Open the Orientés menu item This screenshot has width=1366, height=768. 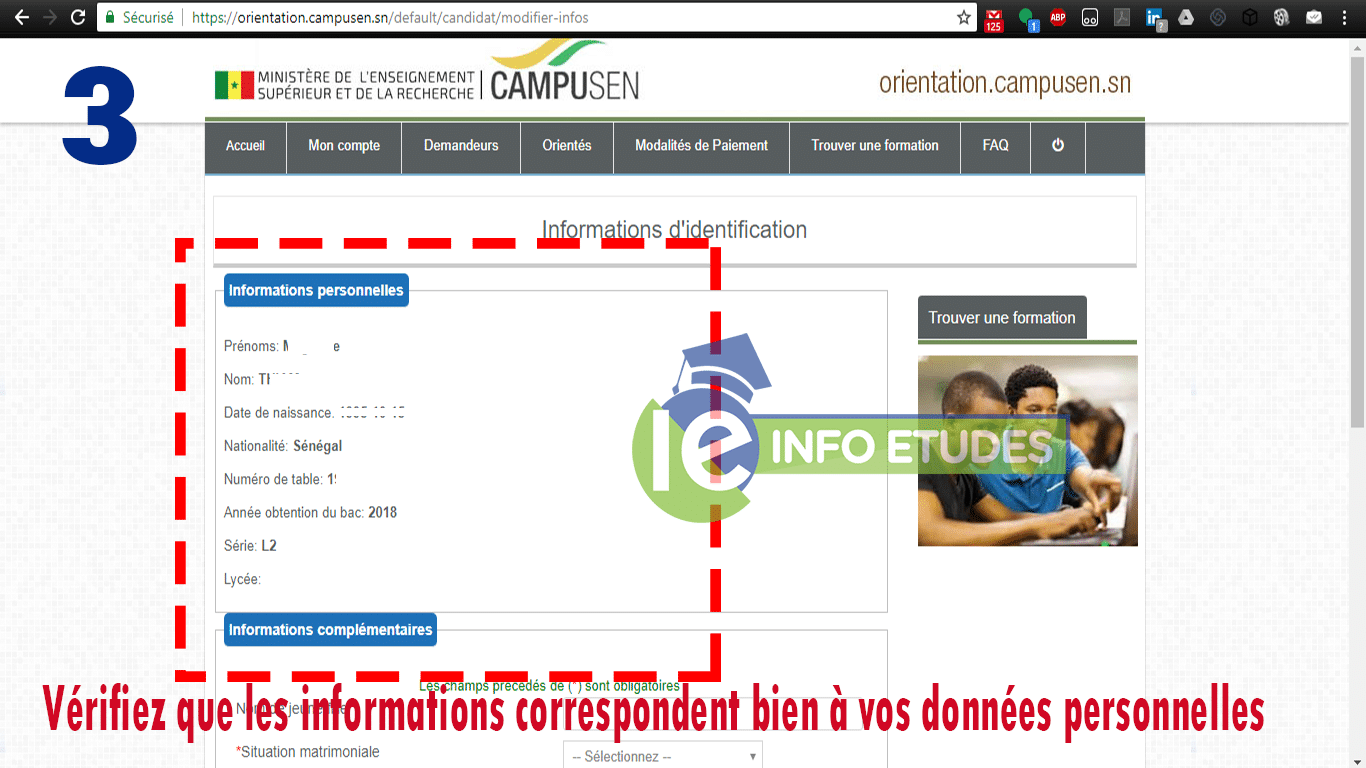[x=567, y=145]
